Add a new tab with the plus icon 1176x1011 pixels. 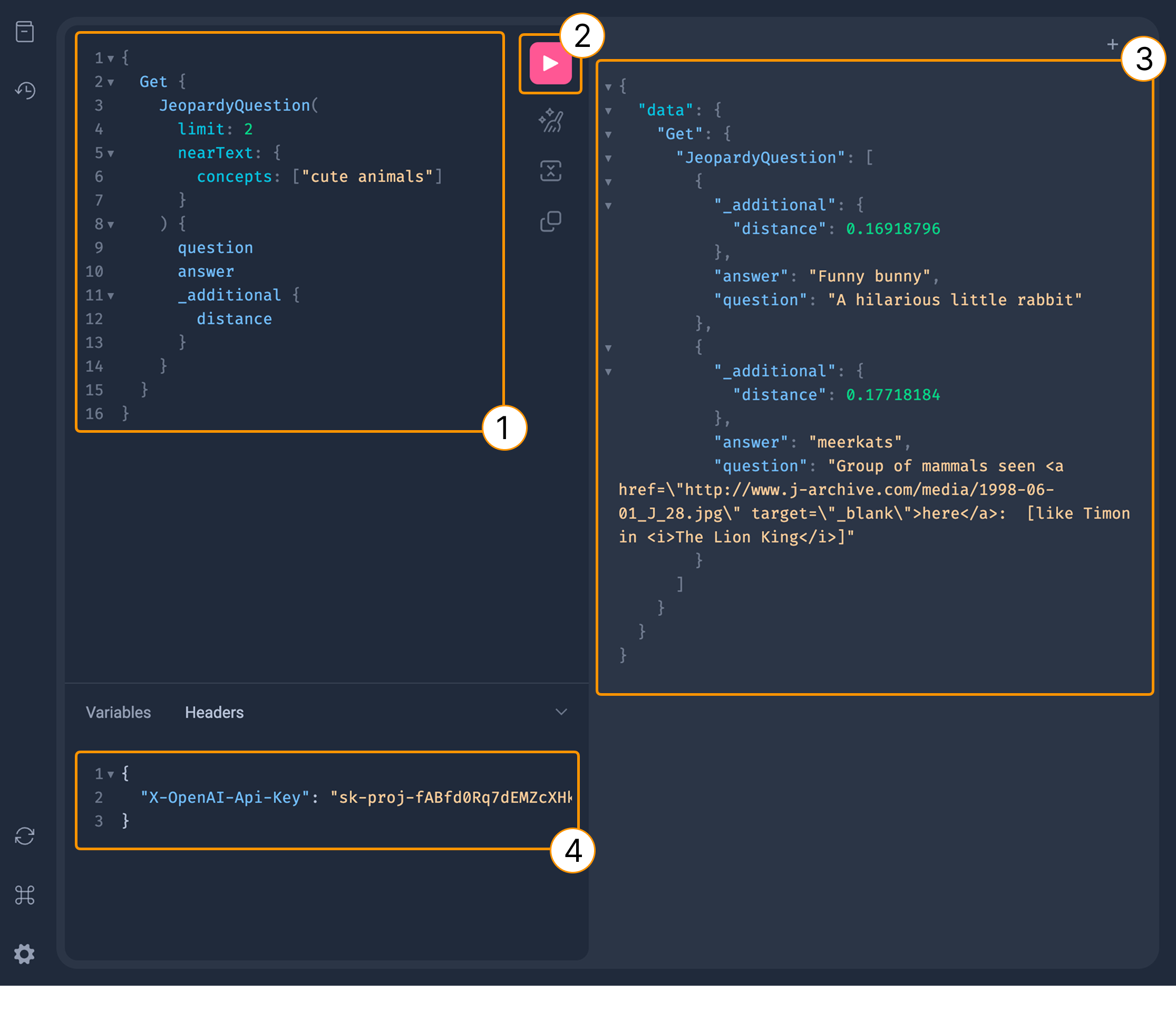click(1112, 44)
